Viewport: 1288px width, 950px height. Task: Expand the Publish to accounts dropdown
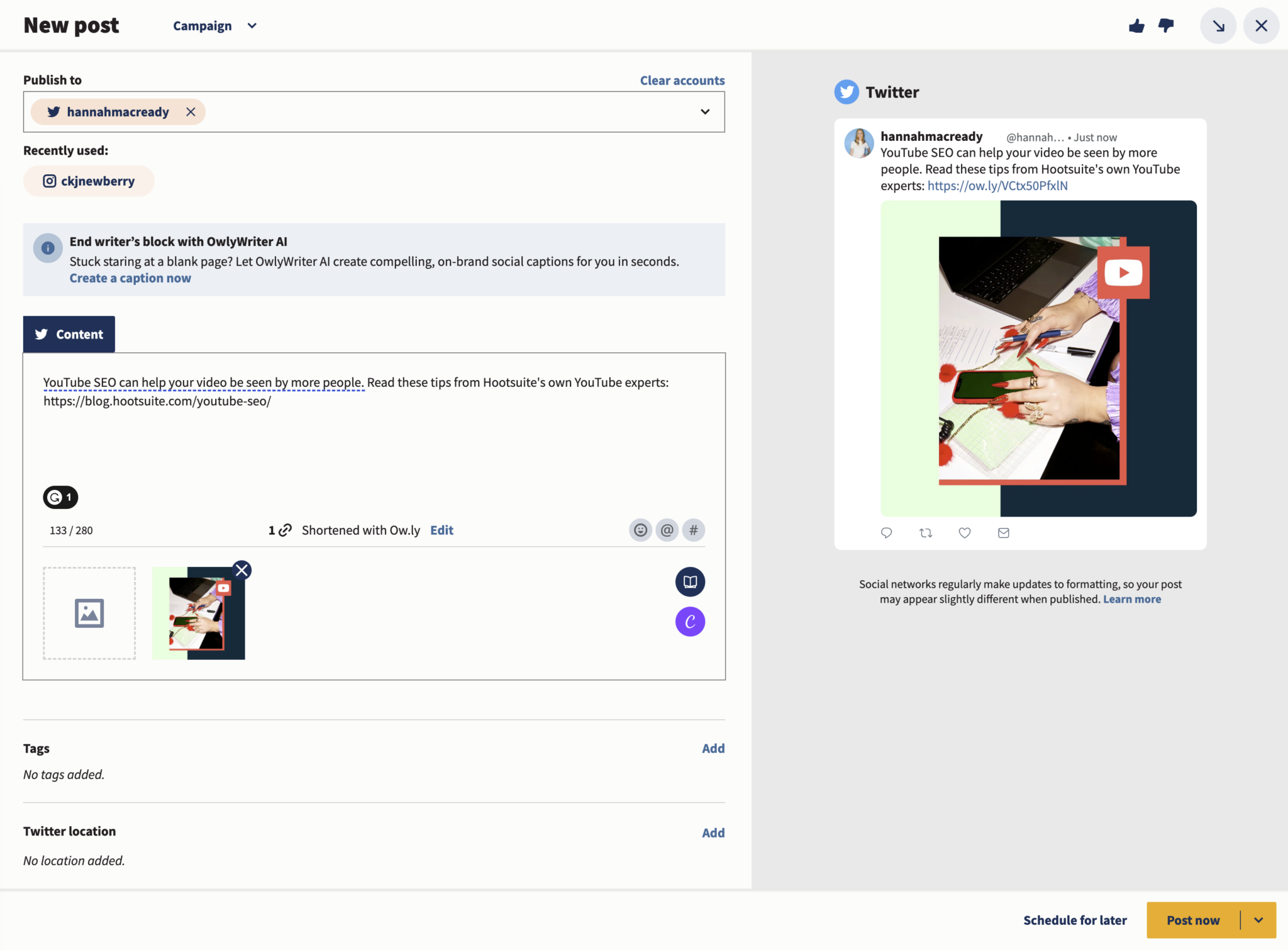coord(705,112)
